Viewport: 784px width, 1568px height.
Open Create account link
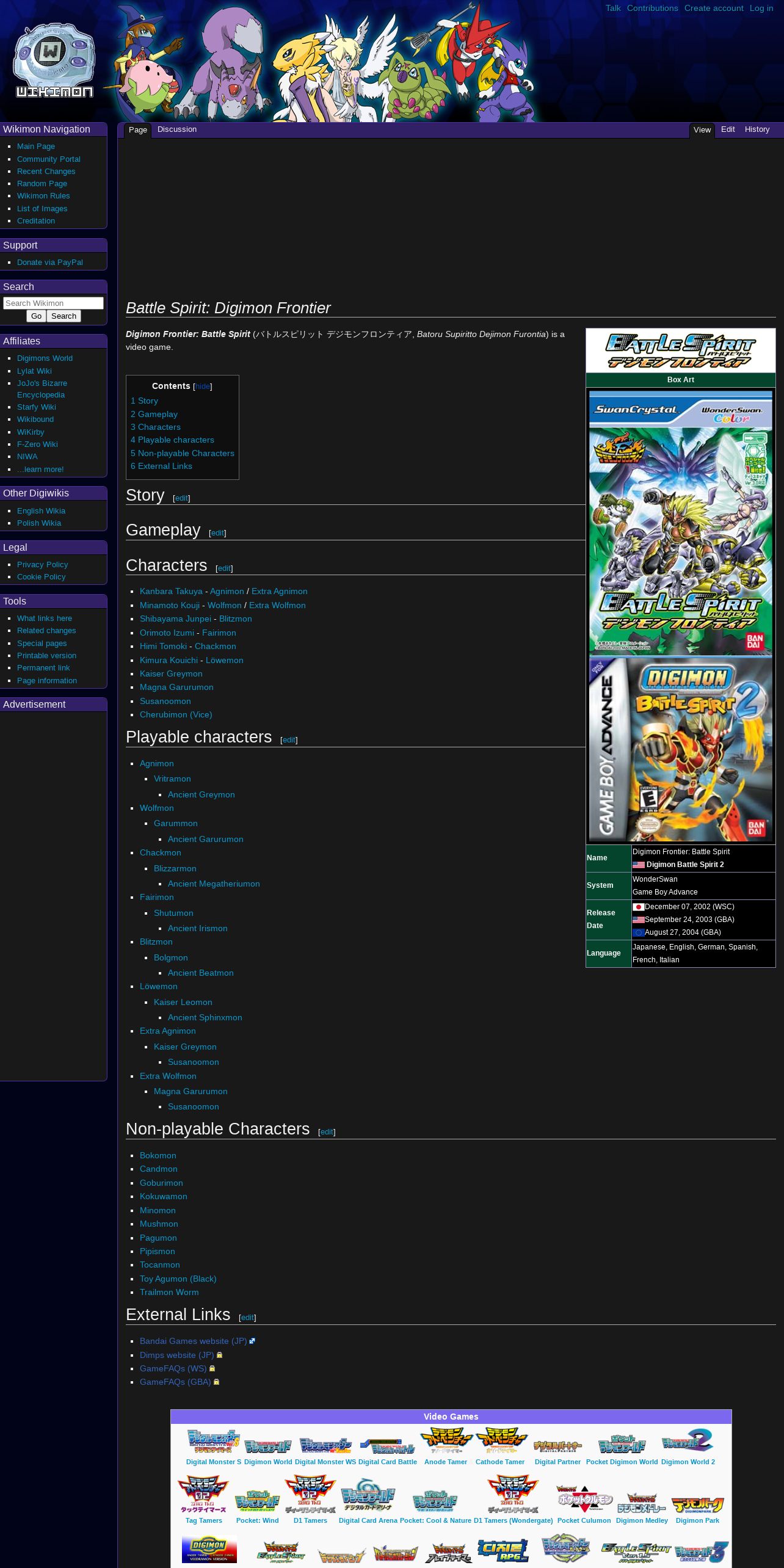tap(714, 8)
